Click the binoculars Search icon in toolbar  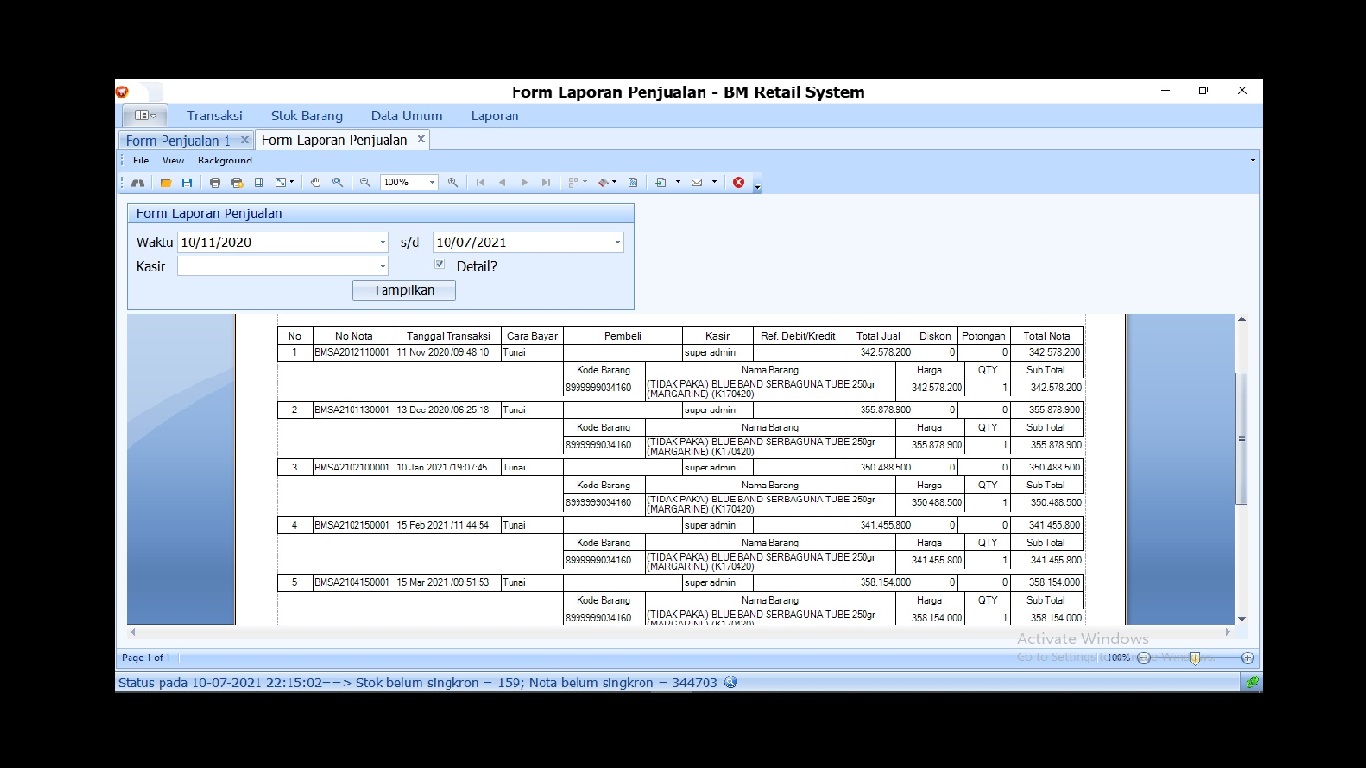coord(138,183)
